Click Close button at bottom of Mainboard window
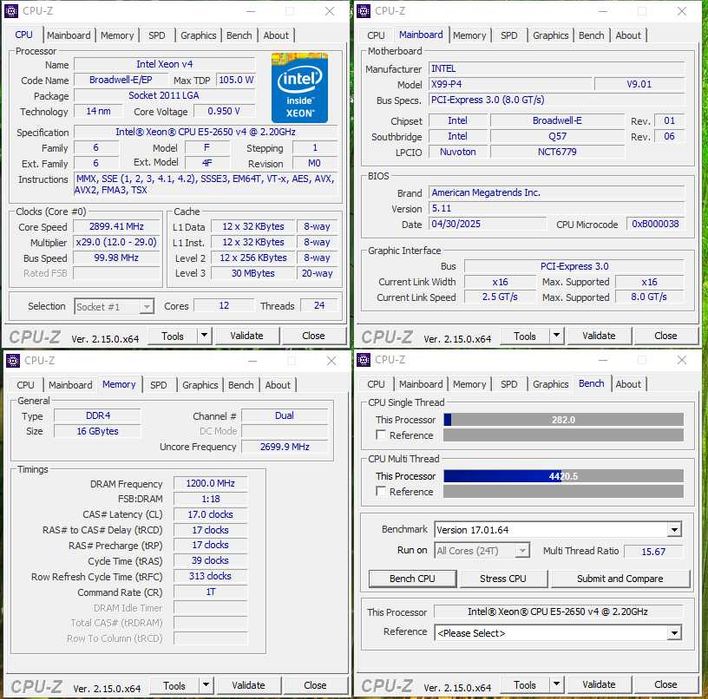The height and width of the screenshot is (699, 708). coord(666,336)
